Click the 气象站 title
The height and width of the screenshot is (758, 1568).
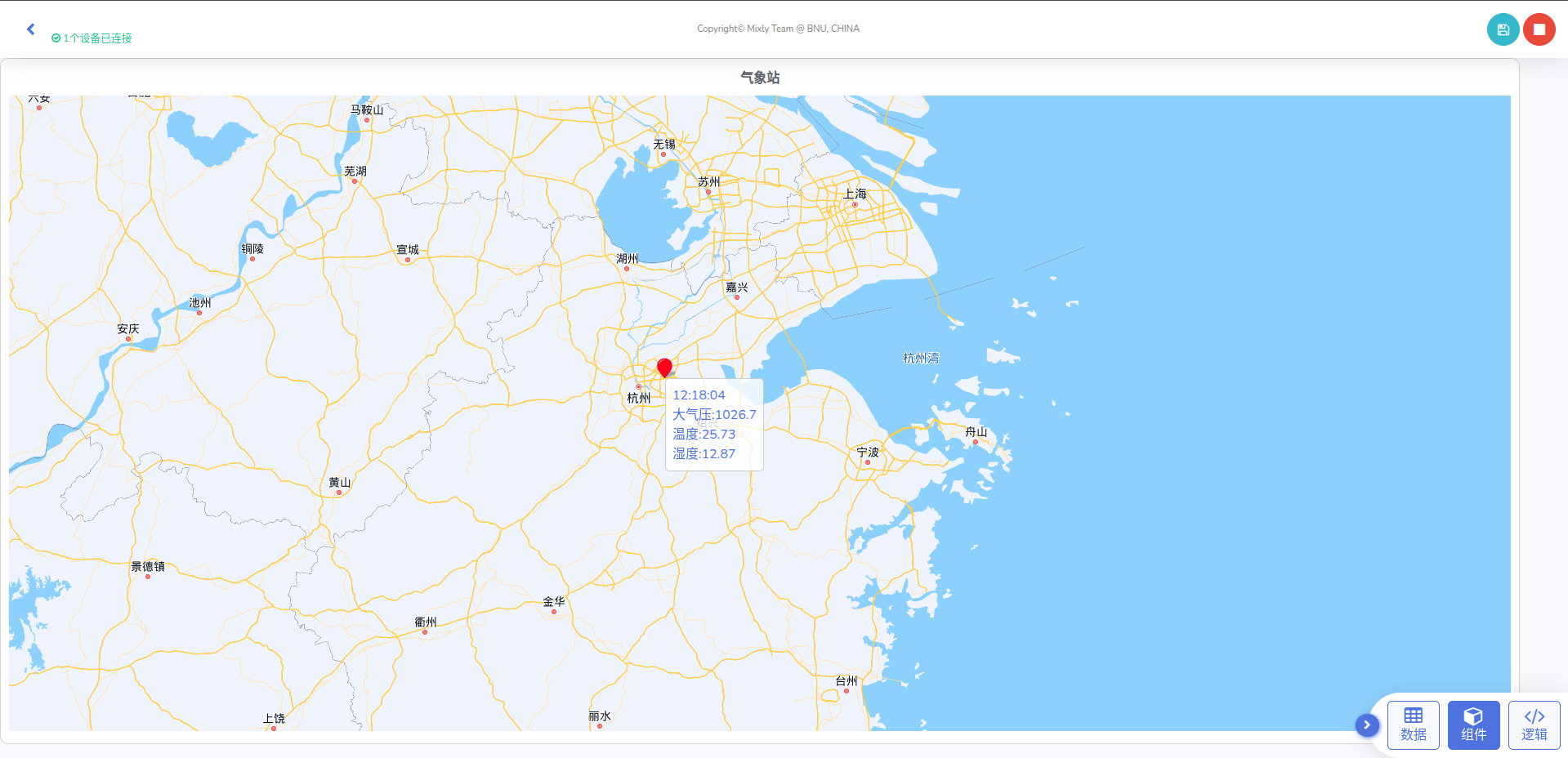click(760, 78)
